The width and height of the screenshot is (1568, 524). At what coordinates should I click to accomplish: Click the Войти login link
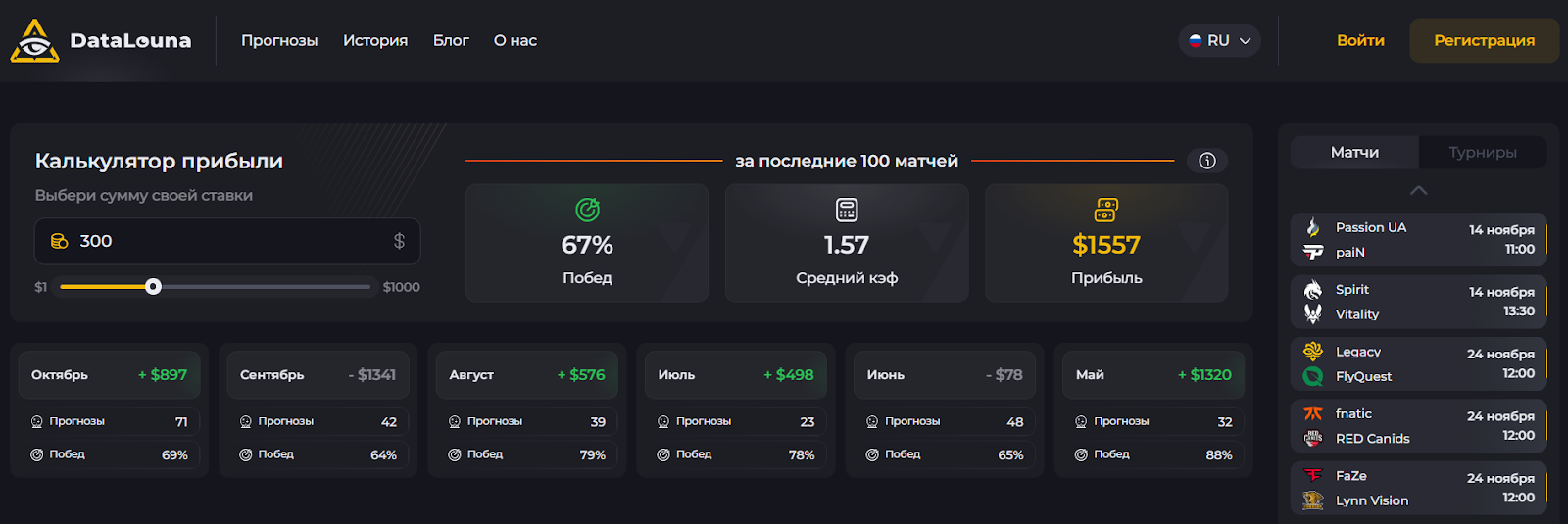(x=1360, y=40)
